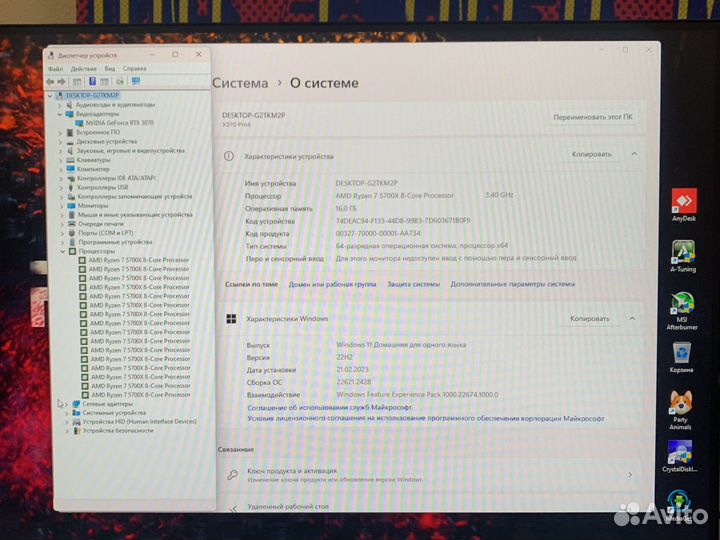The image size is (720, 540).
Task: Open the A-Tuning desktop shortcut
Action: click(x=683, y=256)
